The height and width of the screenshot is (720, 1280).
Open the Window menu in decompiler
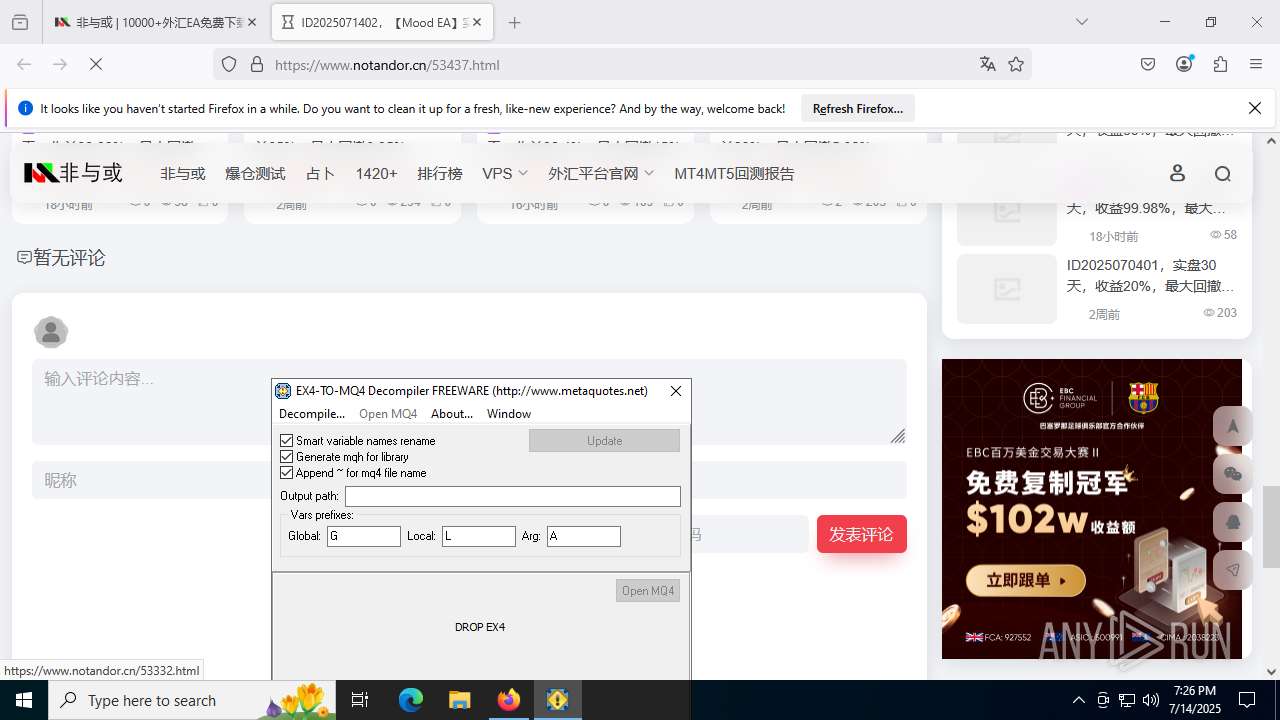[x=509, y=413]
